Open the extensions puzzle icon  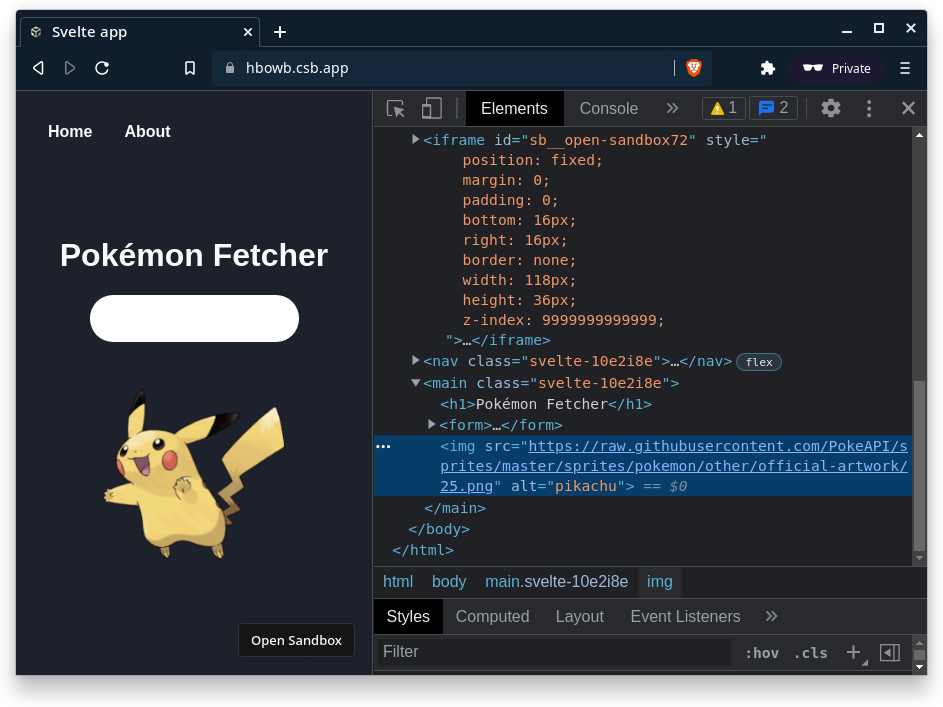tap(767, 68)
